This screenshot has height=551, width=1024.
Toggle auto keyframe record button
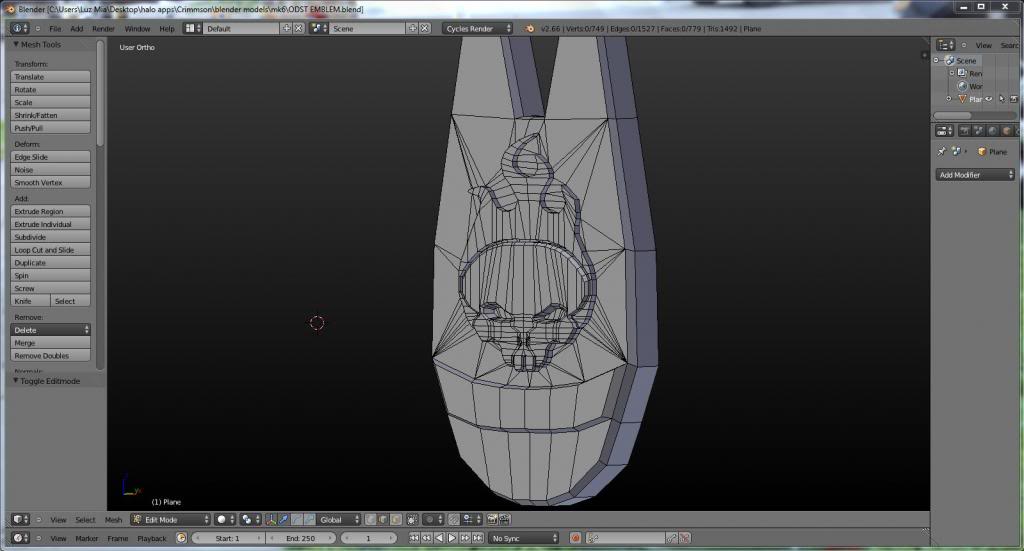(575, 538)
